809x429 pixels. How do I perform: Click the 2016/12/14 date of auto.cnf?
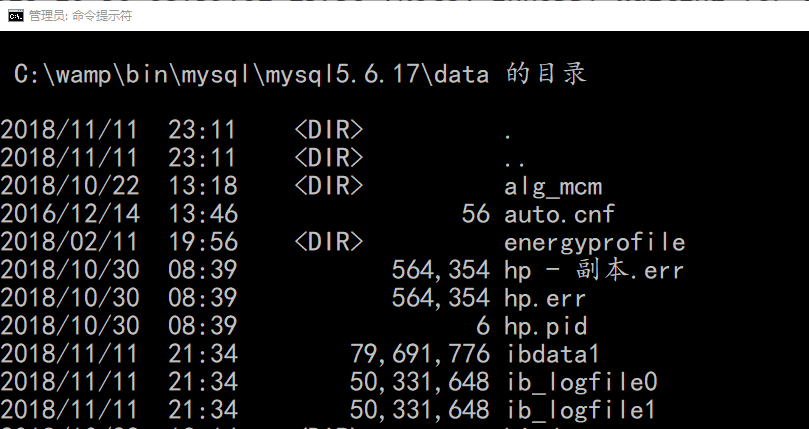coord(69,214)
